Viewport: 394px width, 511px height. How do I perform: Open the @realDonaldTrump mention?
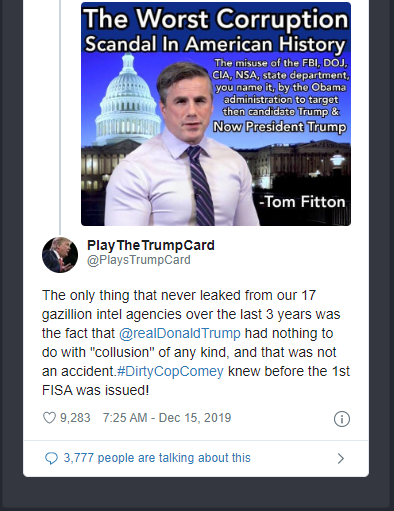click(180, 333)
